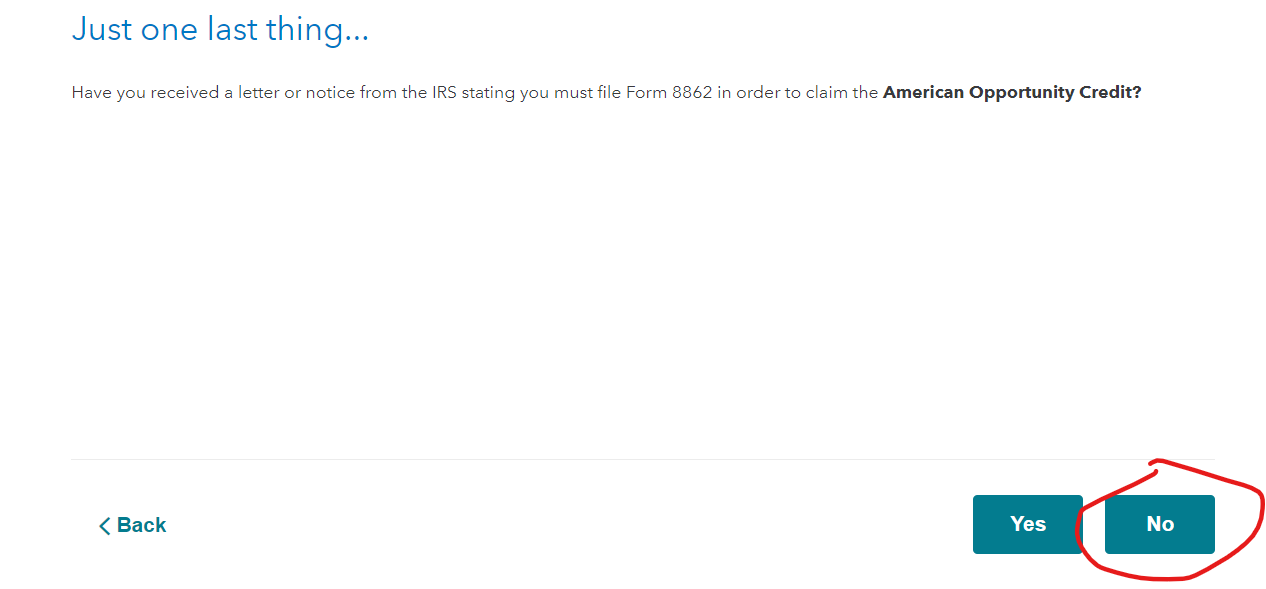The width and height of the screenshot is (1266, 589).
Task: Go back using the Back link
Action: [132, 525]
